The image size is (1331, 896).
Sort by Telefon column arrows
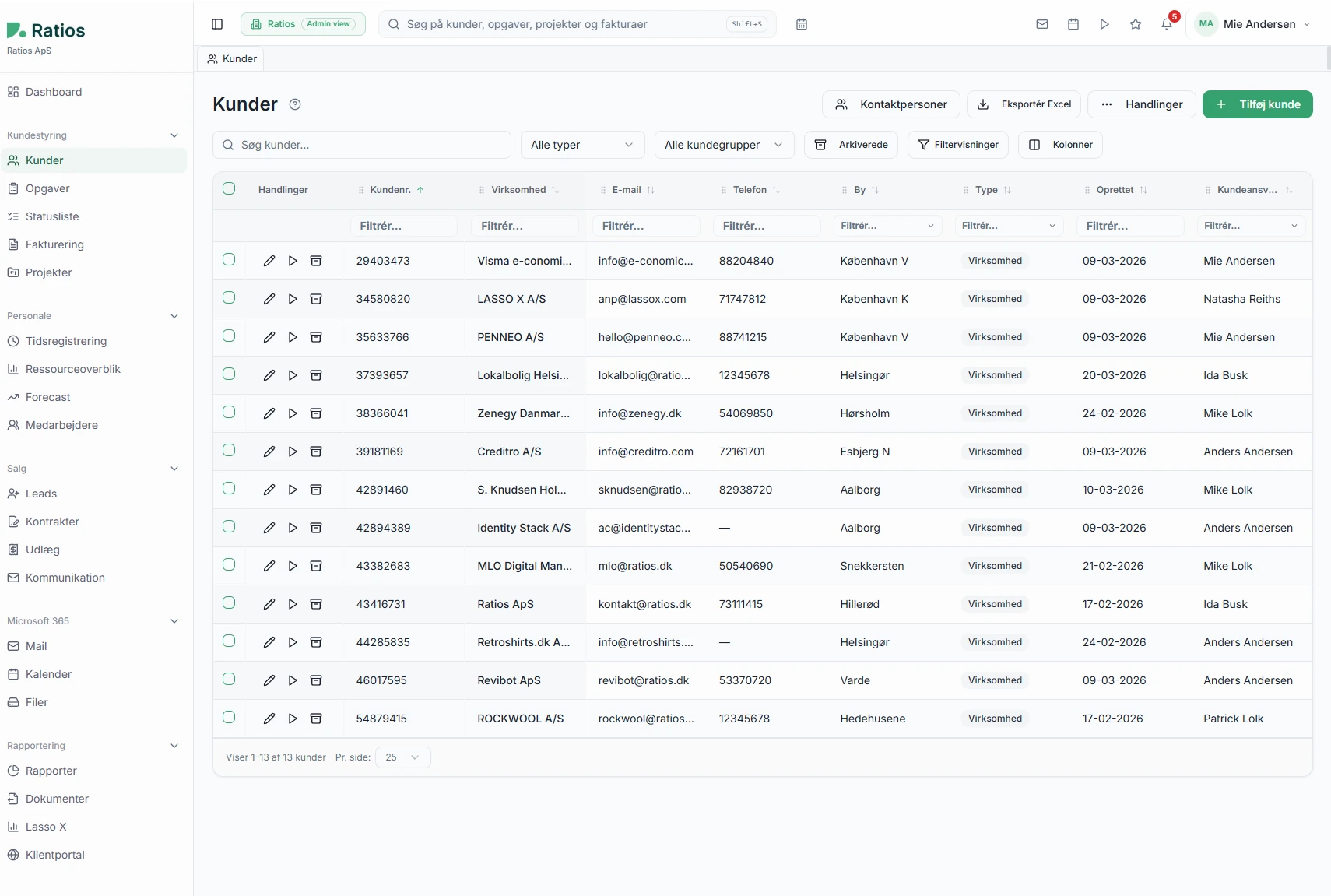tap(776, 190)
